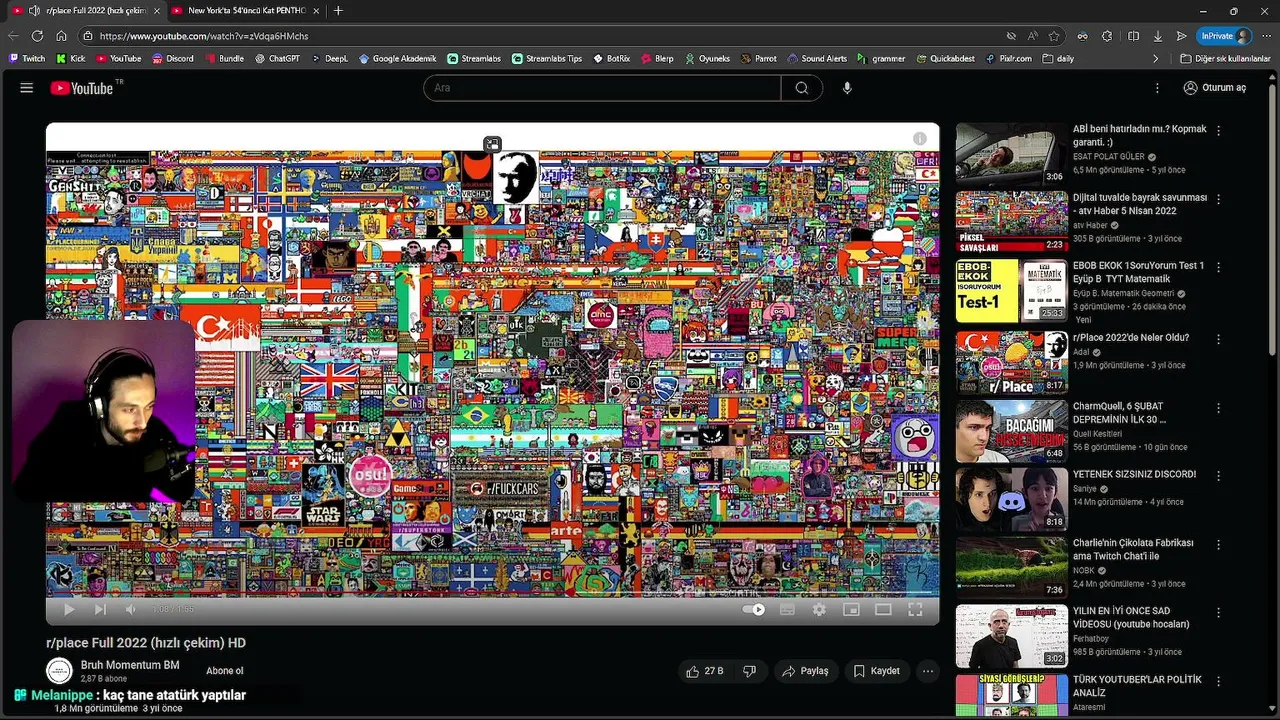
Task: Open 'Diğer sık kullanılanlar' folder
Action: (x=1225, y=59)
